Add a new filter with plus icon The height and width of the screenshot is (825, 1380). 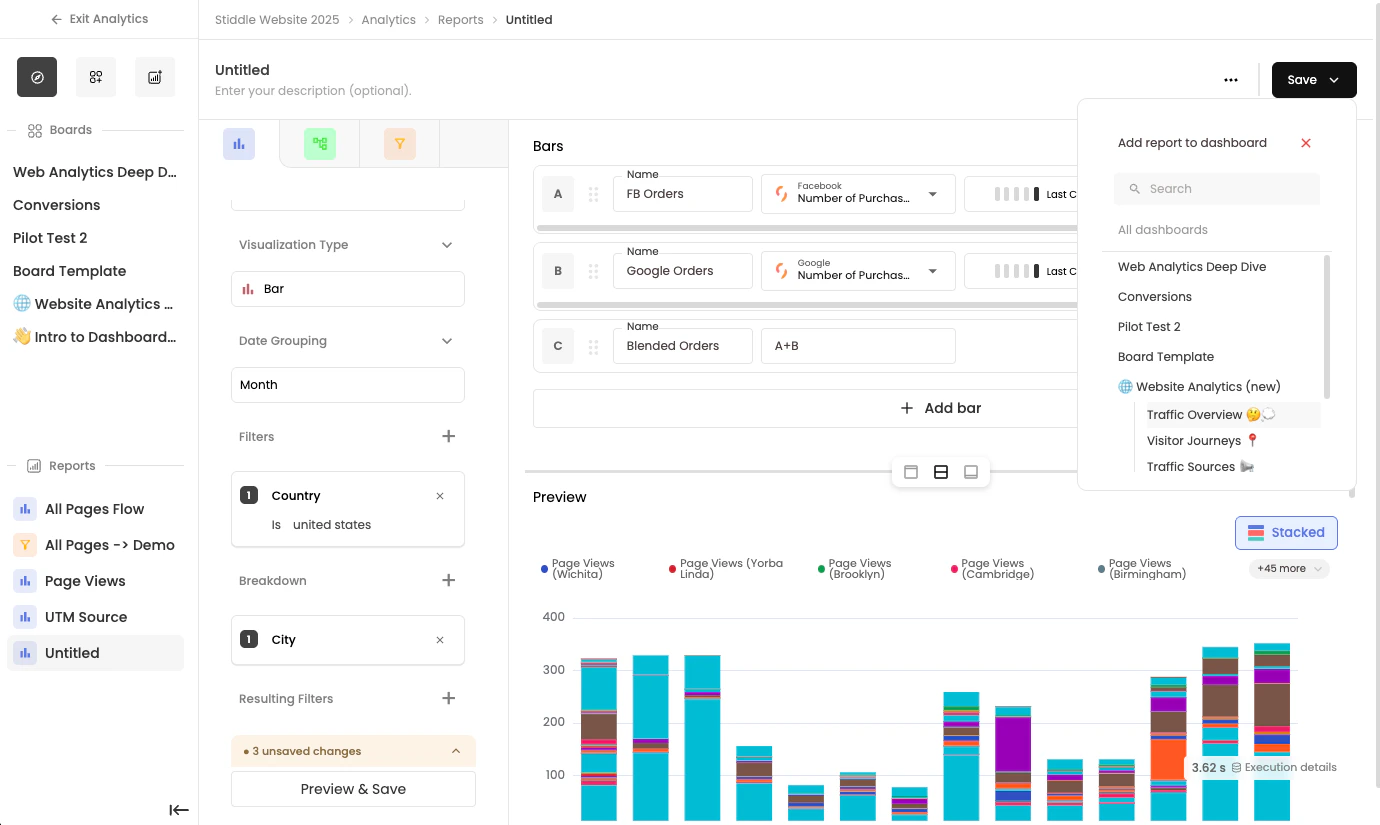(449, 436)
